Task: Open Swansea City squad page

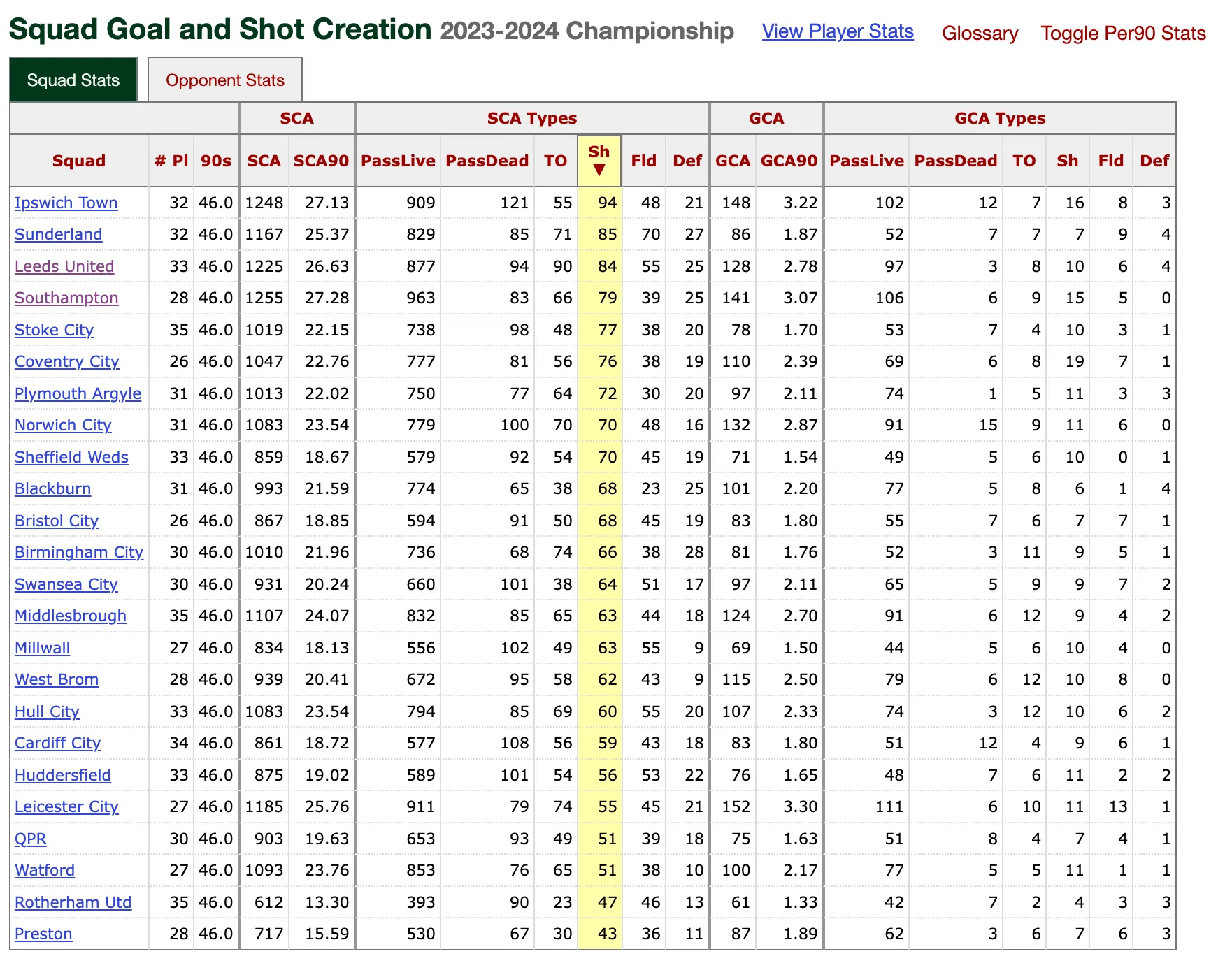Action: point(66,584)
